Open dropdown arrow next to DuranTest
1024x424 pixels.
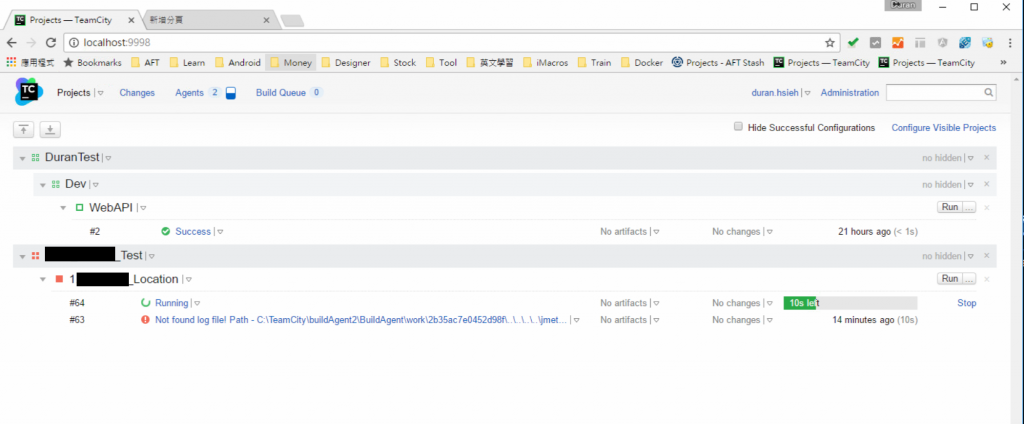(x=108, y=158)
